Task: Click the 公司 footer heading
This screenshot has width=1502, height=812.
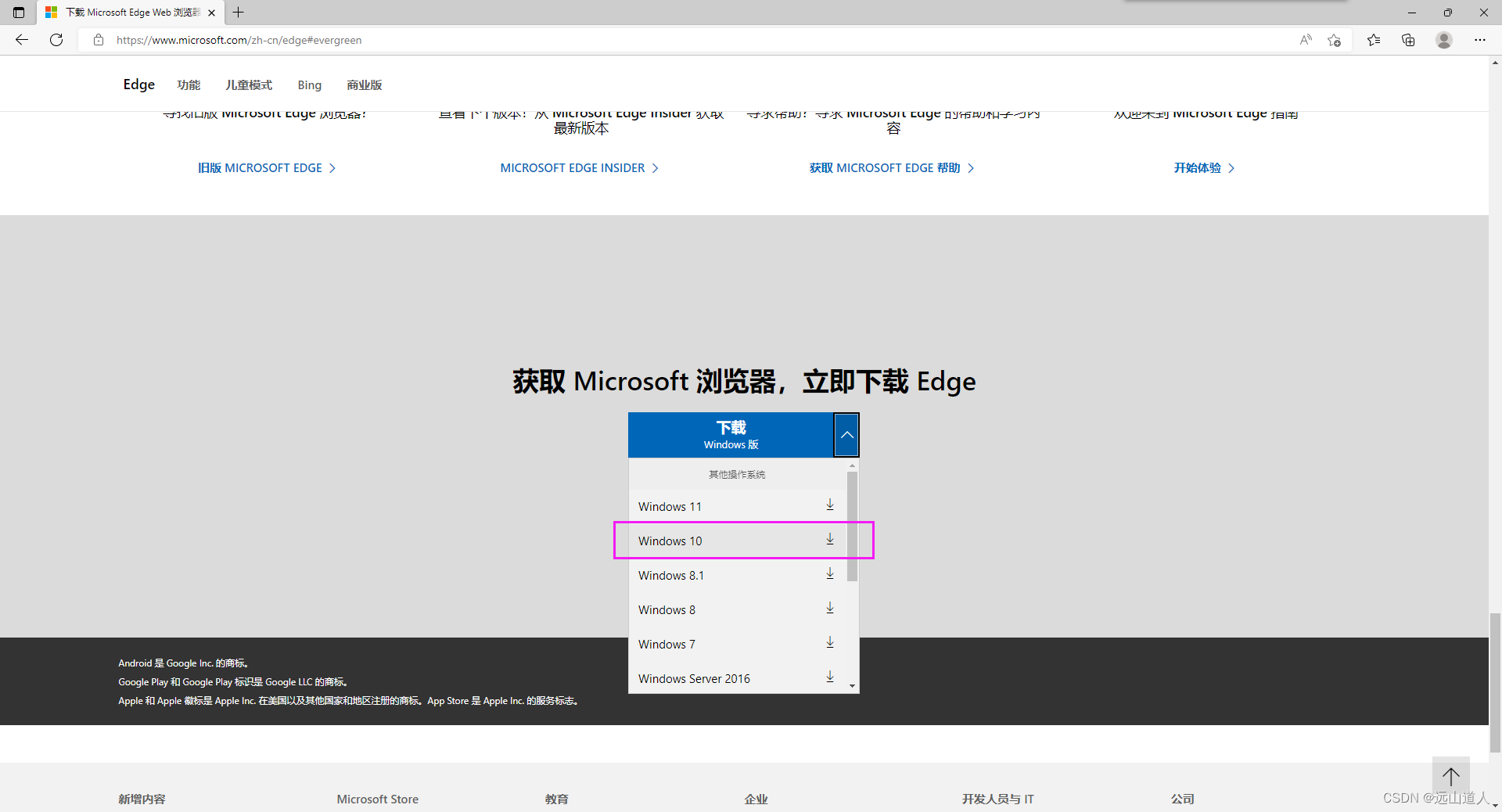Action: coord(1182,799)
